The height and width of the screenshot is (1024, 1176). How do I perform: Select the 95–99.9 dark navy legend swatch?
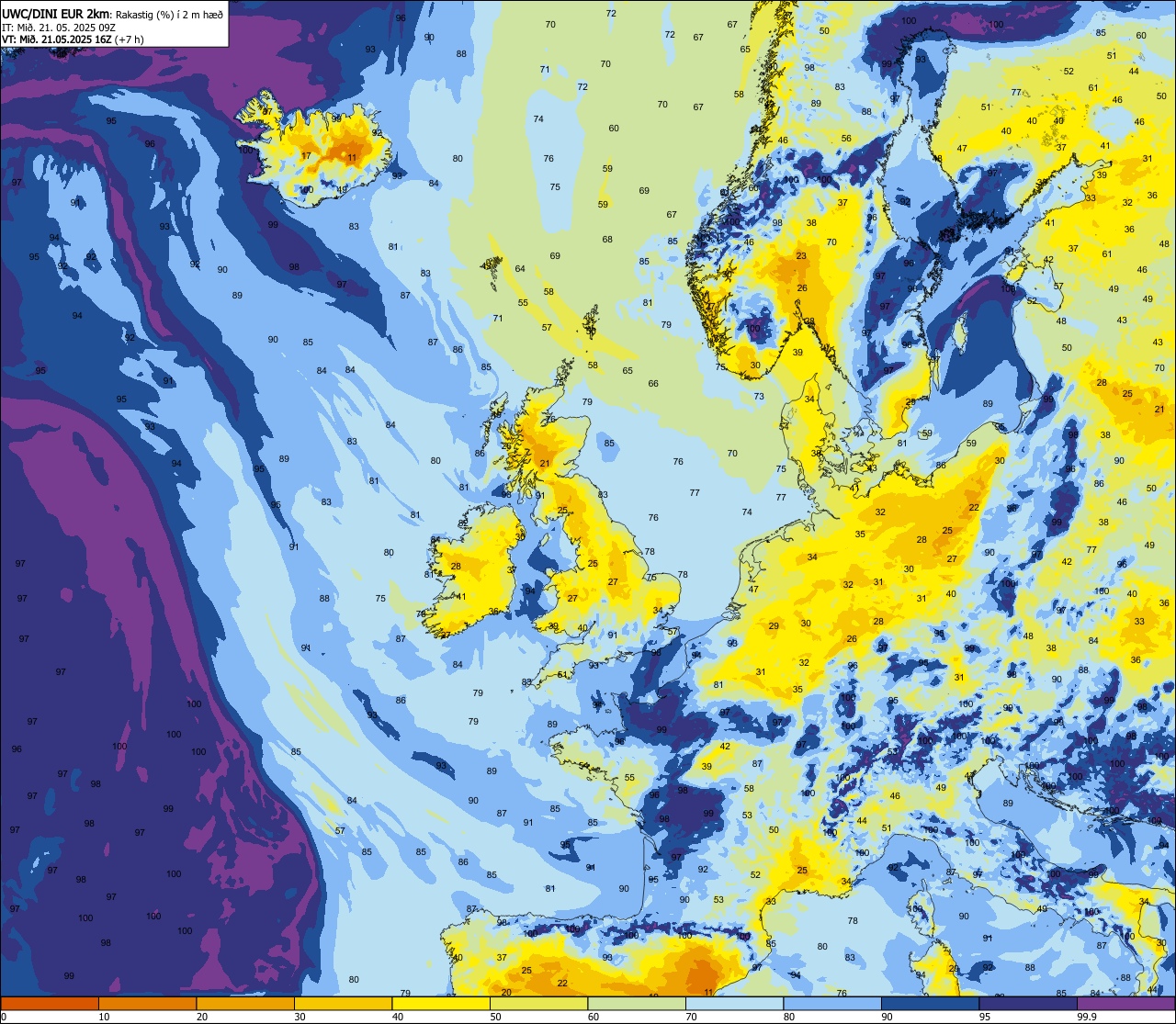pos(1028,1003)
